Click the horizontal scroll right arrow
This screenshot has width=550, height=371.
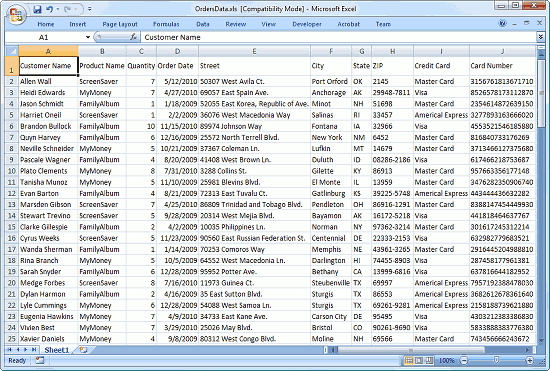(x=527, y=350)
